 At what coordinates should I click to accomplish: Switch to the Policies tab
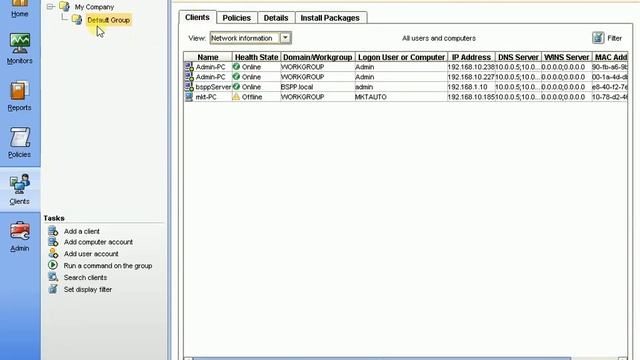237,18
